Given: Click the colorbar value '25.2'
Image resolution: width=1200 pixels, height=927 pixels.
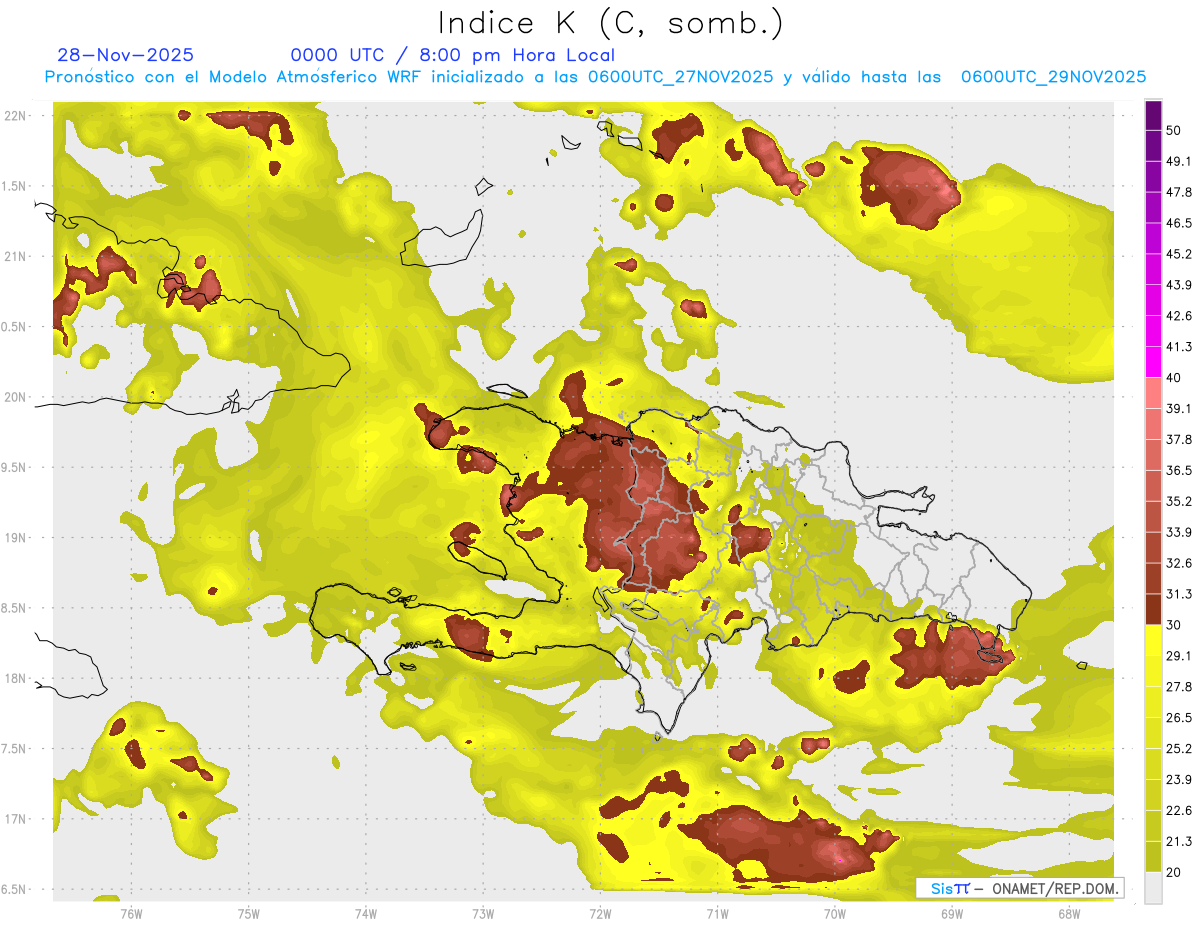Looking at the screenshot, I should click(1178, 749).
